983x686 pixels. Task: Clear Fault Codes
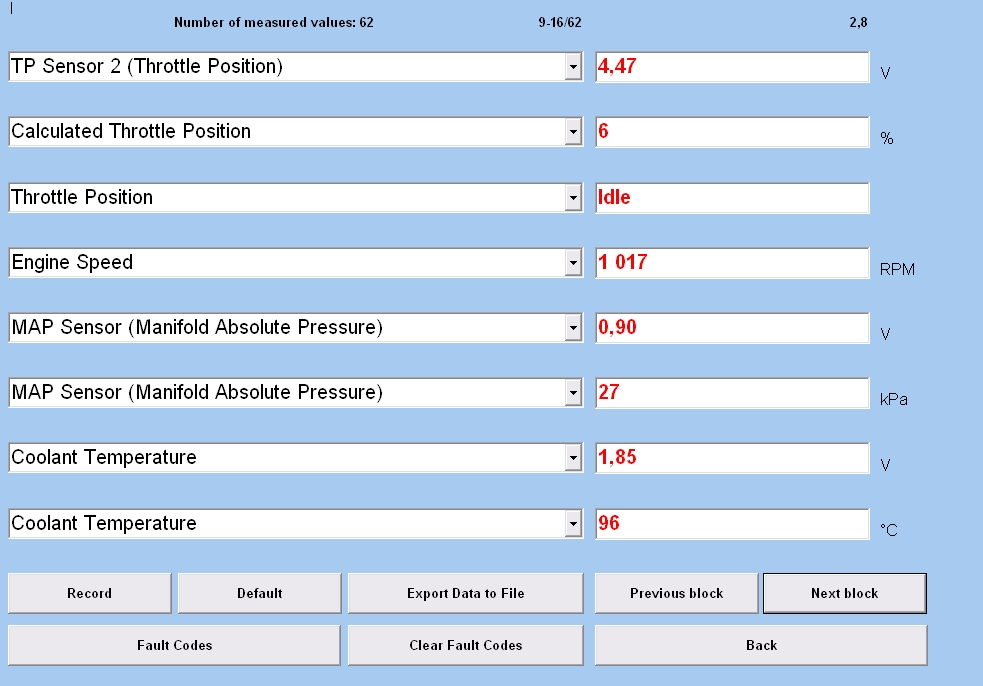coord(466,645)
